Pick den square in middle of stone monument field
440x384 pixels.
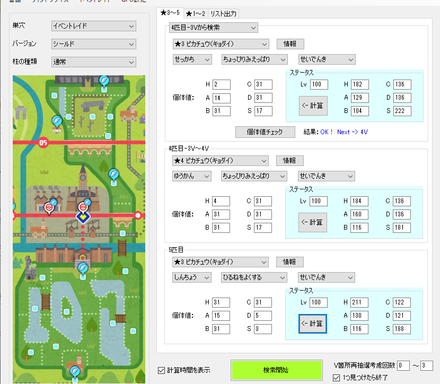93,117
